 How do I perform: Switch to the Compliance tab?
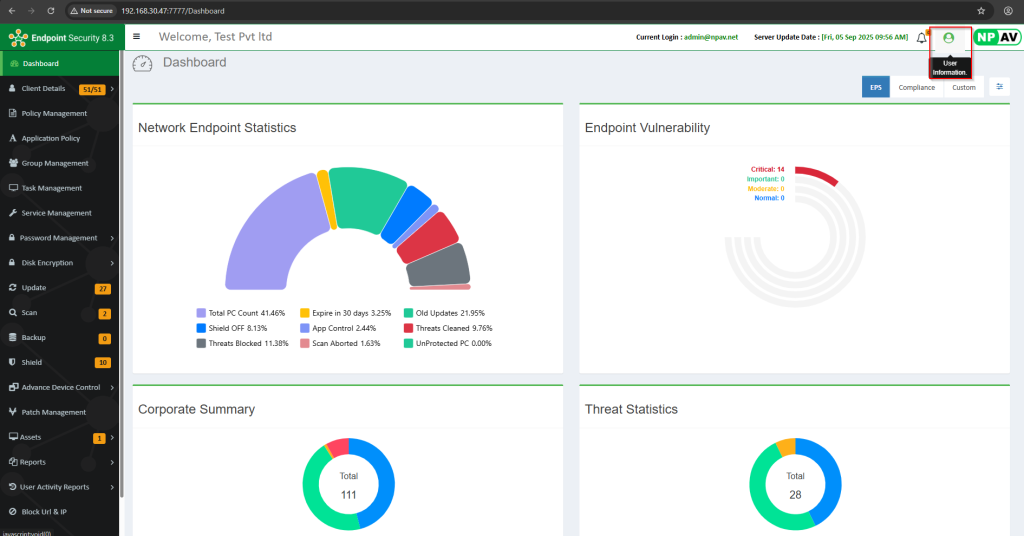tap(916, 87)
